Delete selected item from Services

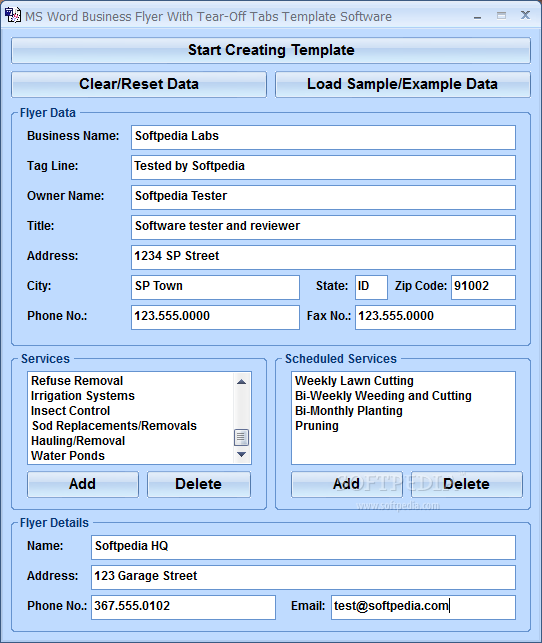(x=199, y=484)
